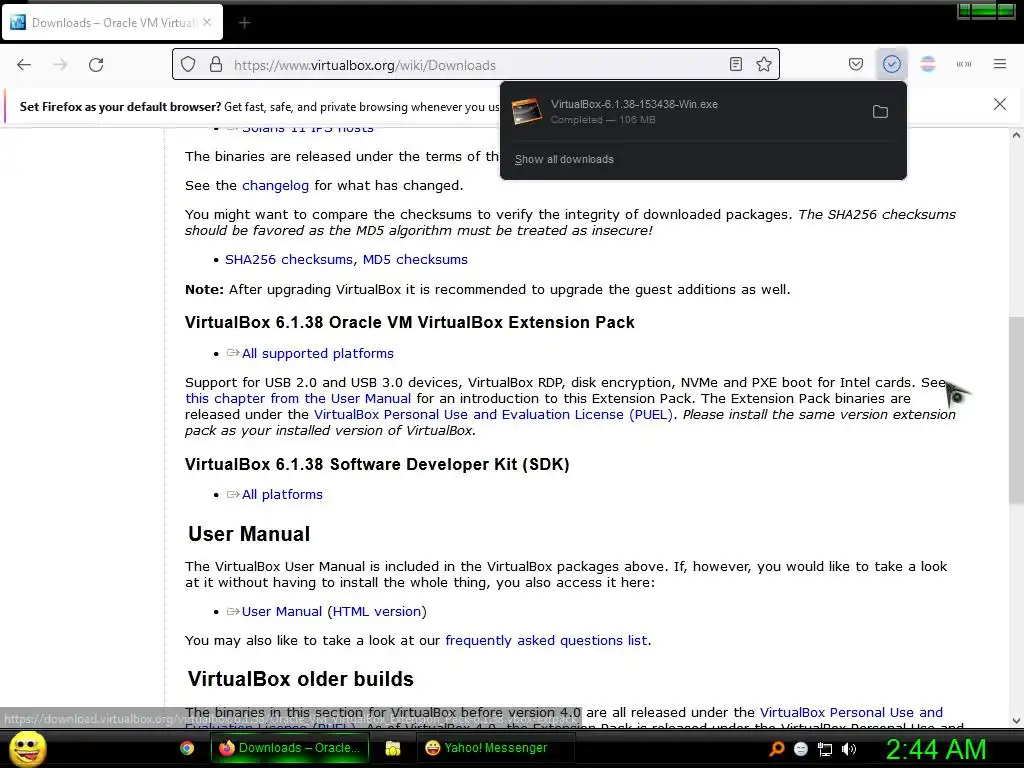1024x768 pixels.
Task: Click the 2:44 AM clock
Action: click(x=936, y=749)
